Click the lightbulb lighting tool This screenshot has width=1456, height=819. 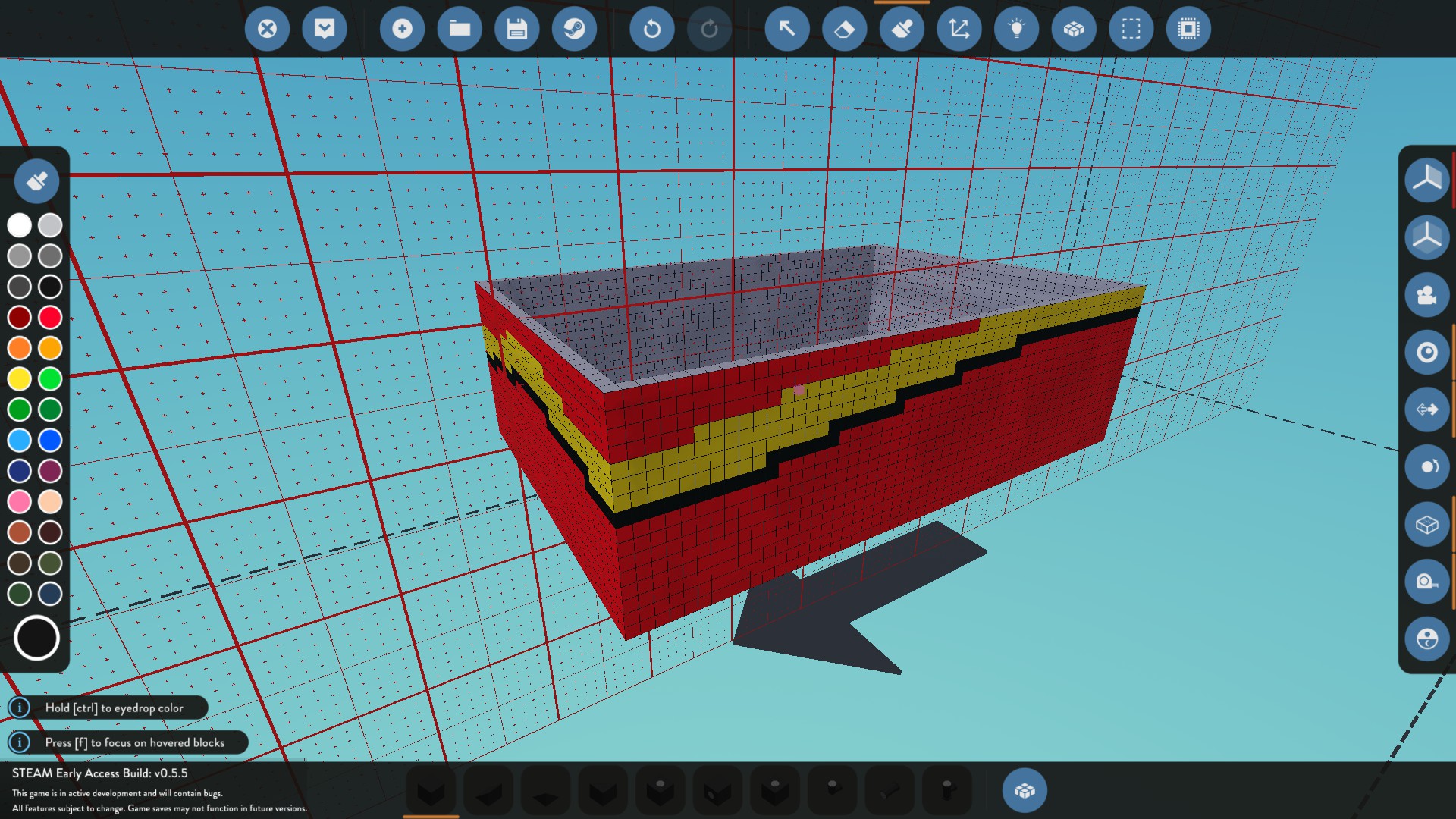coord(1016,30)
